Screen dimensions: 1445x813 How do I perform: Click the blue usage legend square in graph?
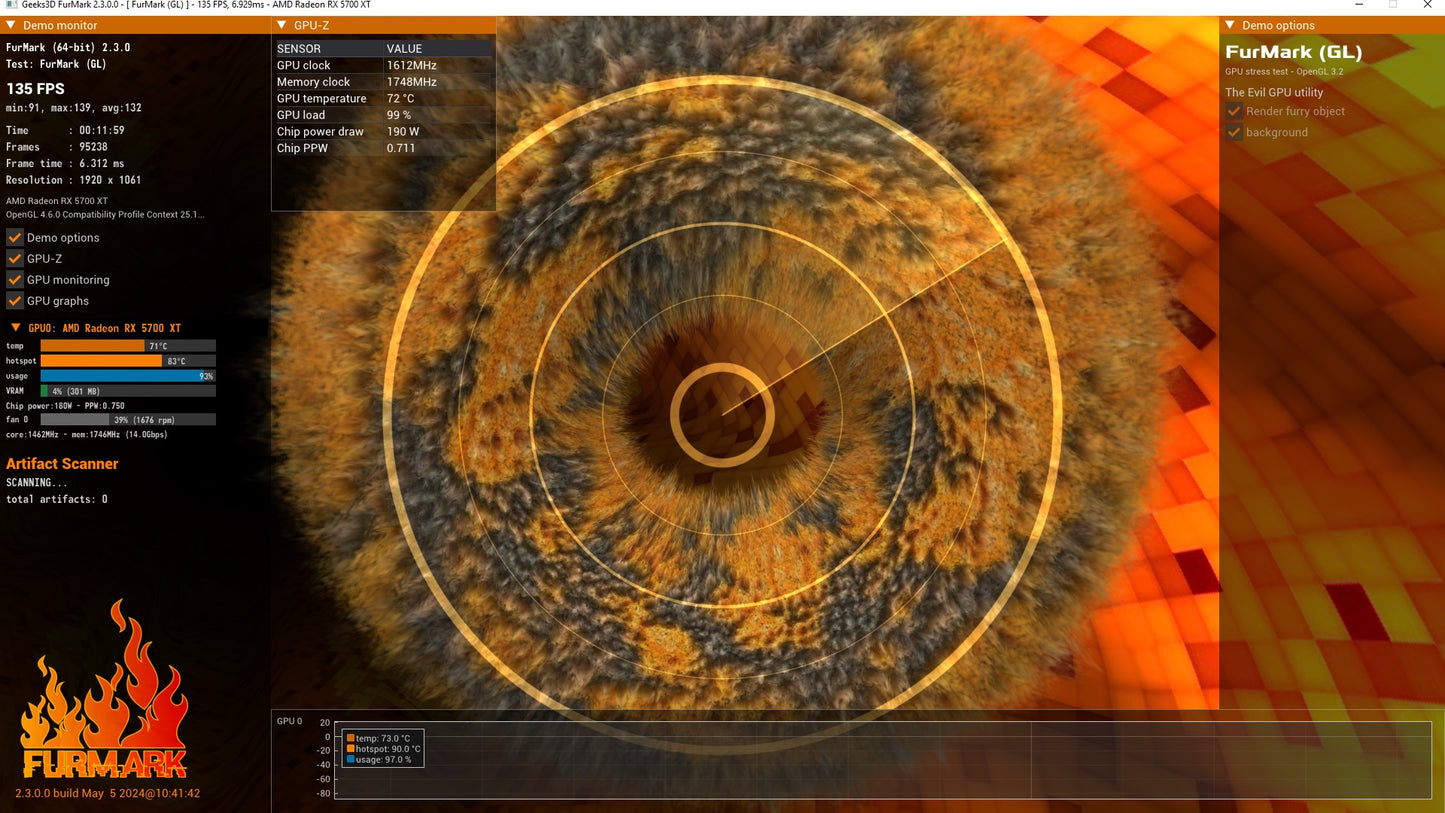(x=351, y=760)
